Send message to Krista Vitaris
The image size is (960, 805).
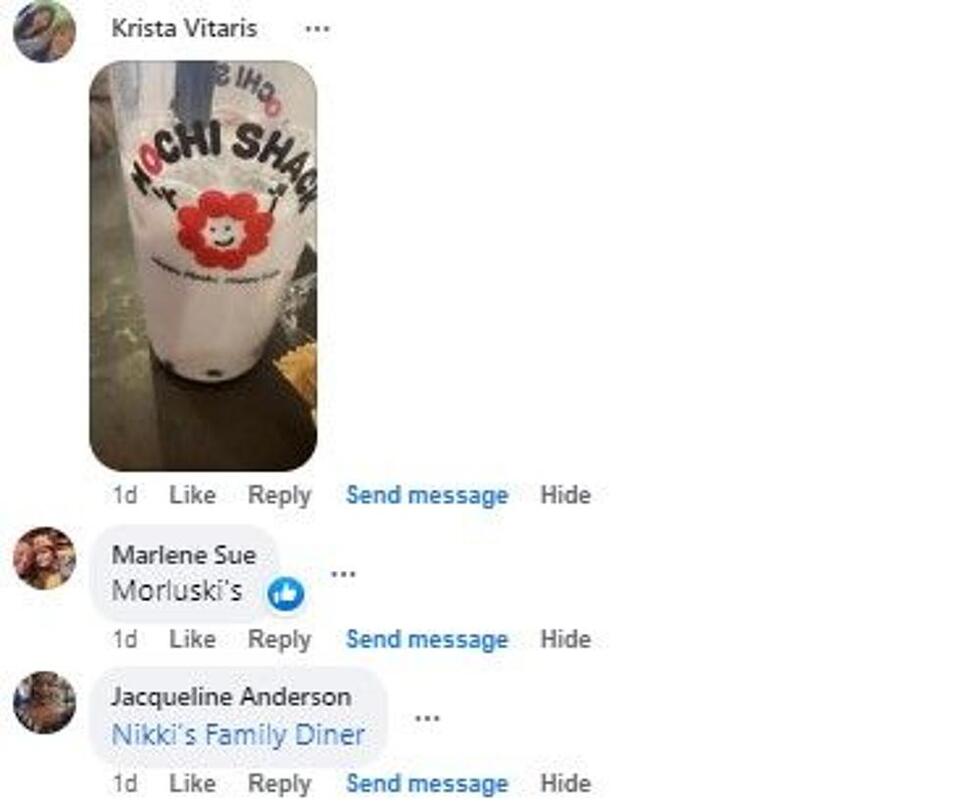click(427, 495)
